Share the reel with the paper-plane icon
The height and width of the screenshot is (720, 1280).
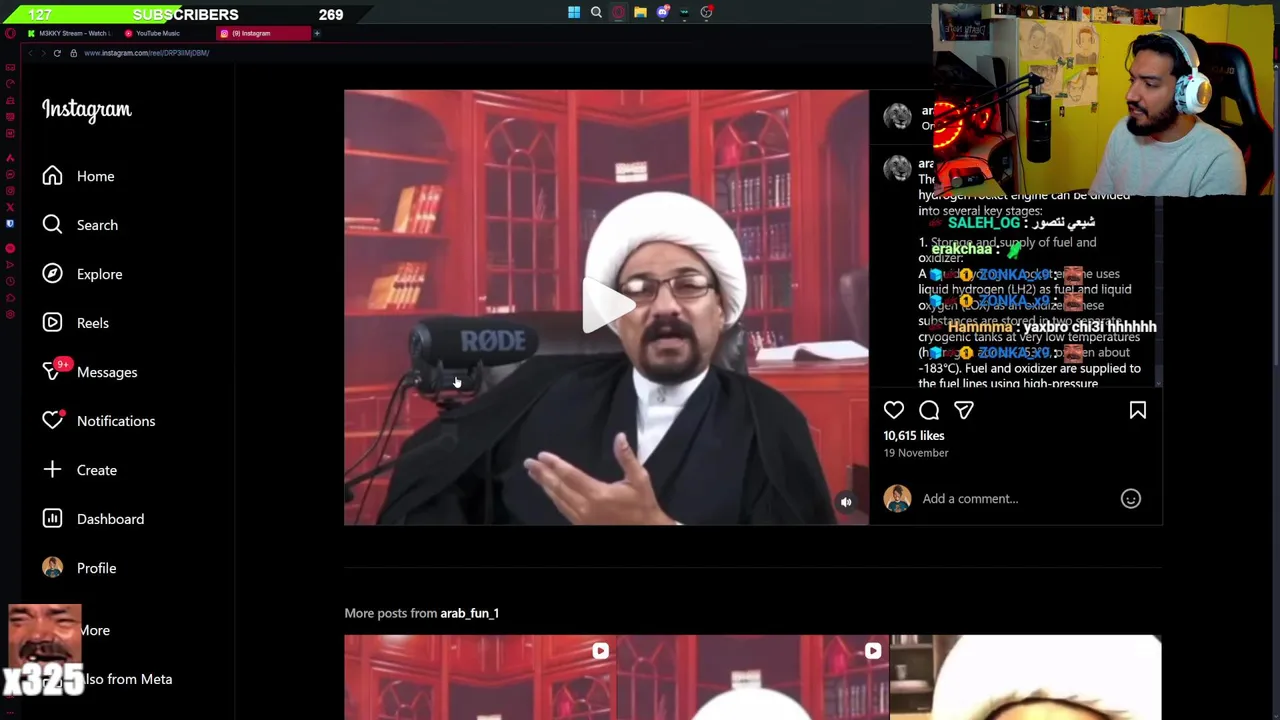(x=964, y=410)
